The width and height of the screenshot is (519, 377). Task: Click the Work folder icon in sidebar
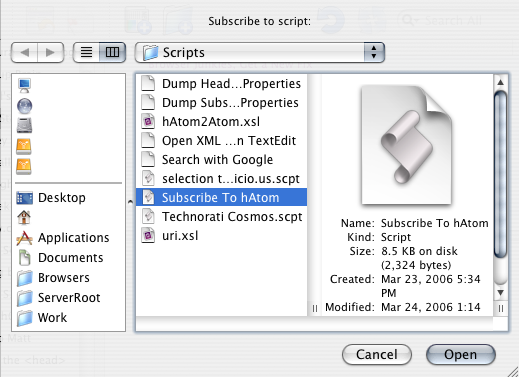[x=25, y=318]
